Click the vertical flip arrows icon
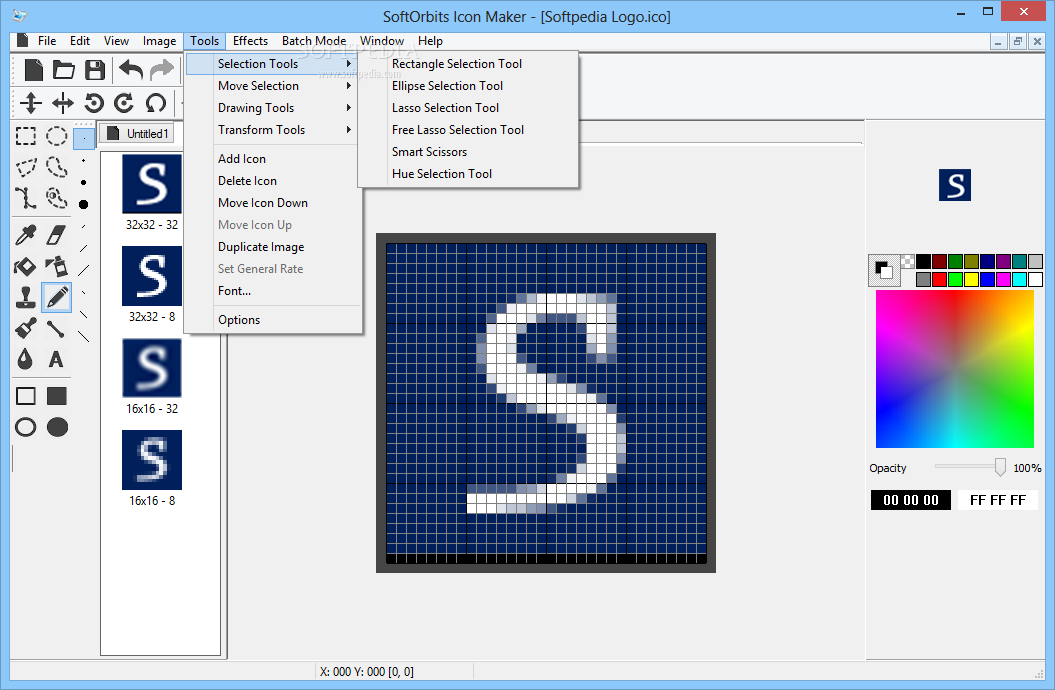 (30, 103)
